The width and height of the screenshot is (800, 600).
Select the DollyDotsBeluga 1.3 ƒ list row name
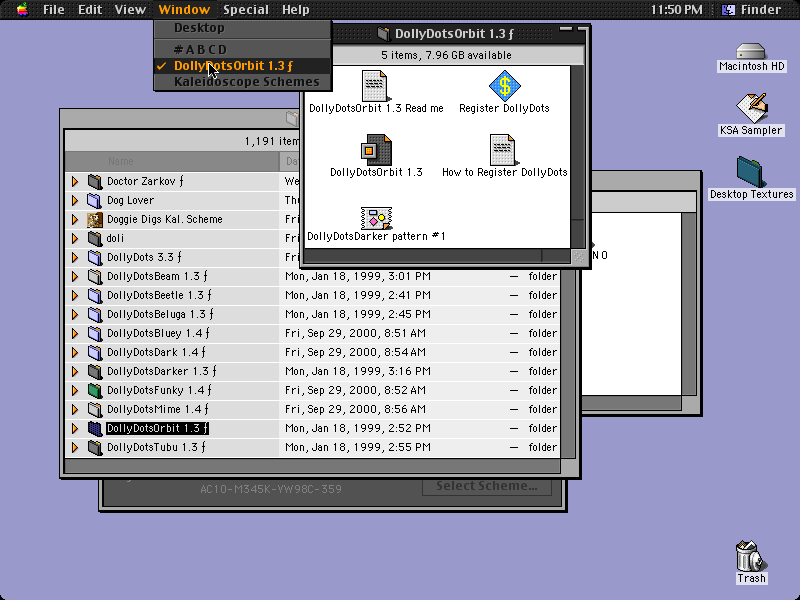pyautogui.click(x=160, y=314)
